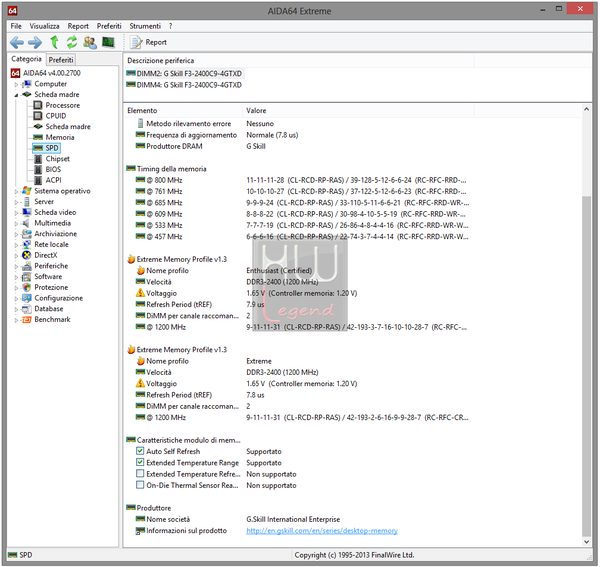Click the vertical scrollbar thumb
This screenshot has height=567, width=600.
coord(586,365)
